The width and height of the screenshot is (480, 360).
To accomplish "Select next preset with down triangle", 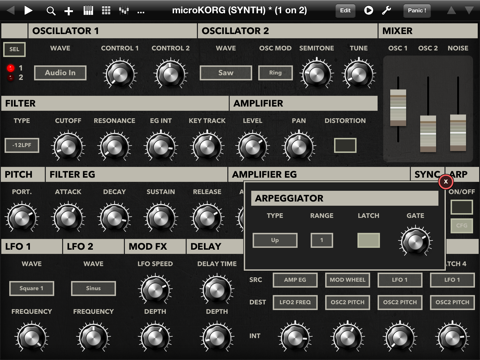I will 469,10.
